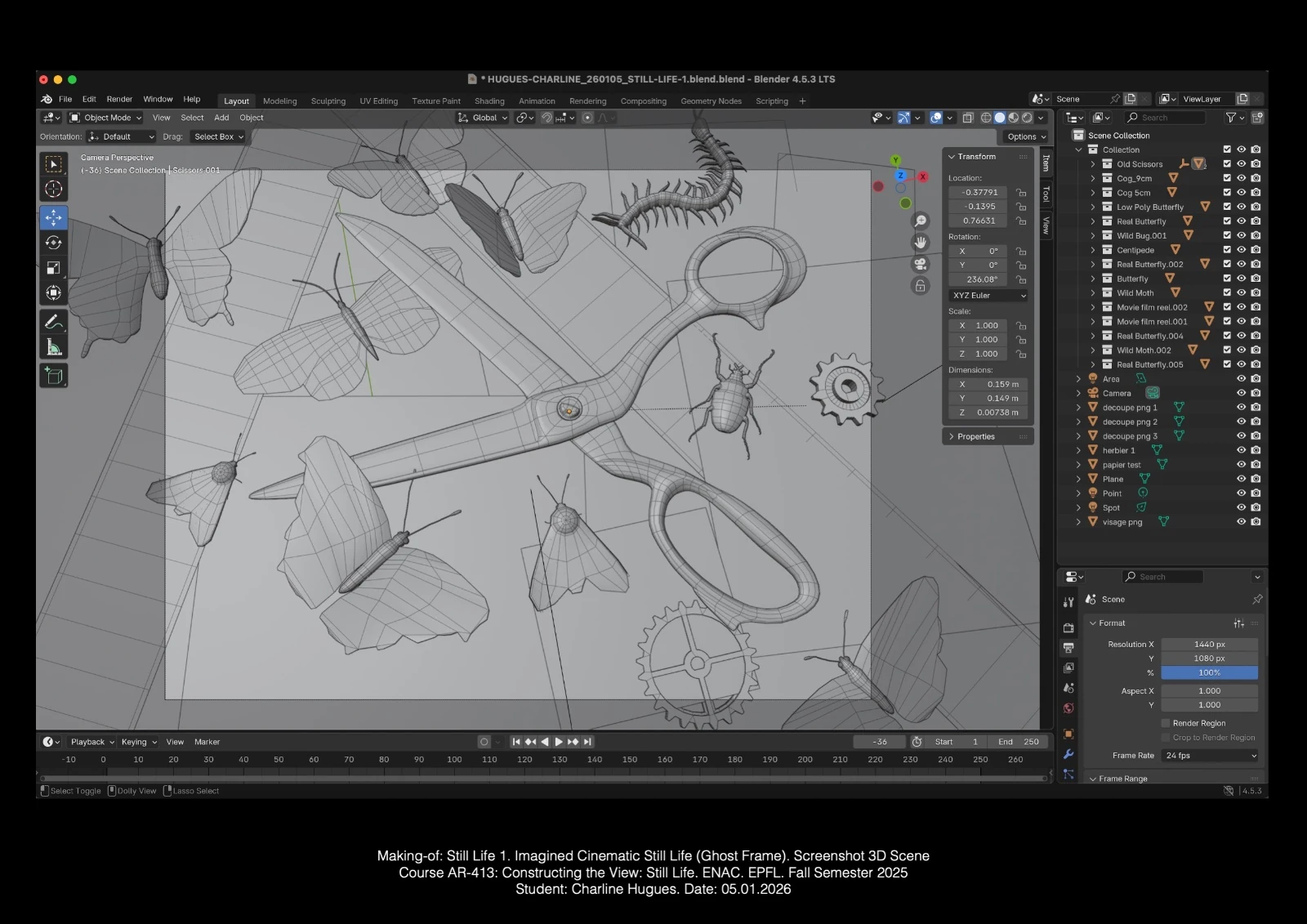Uncheck the Cog_9cm collection checkbox
This screenshot has width=1307, height=924.
[1227, 178]
